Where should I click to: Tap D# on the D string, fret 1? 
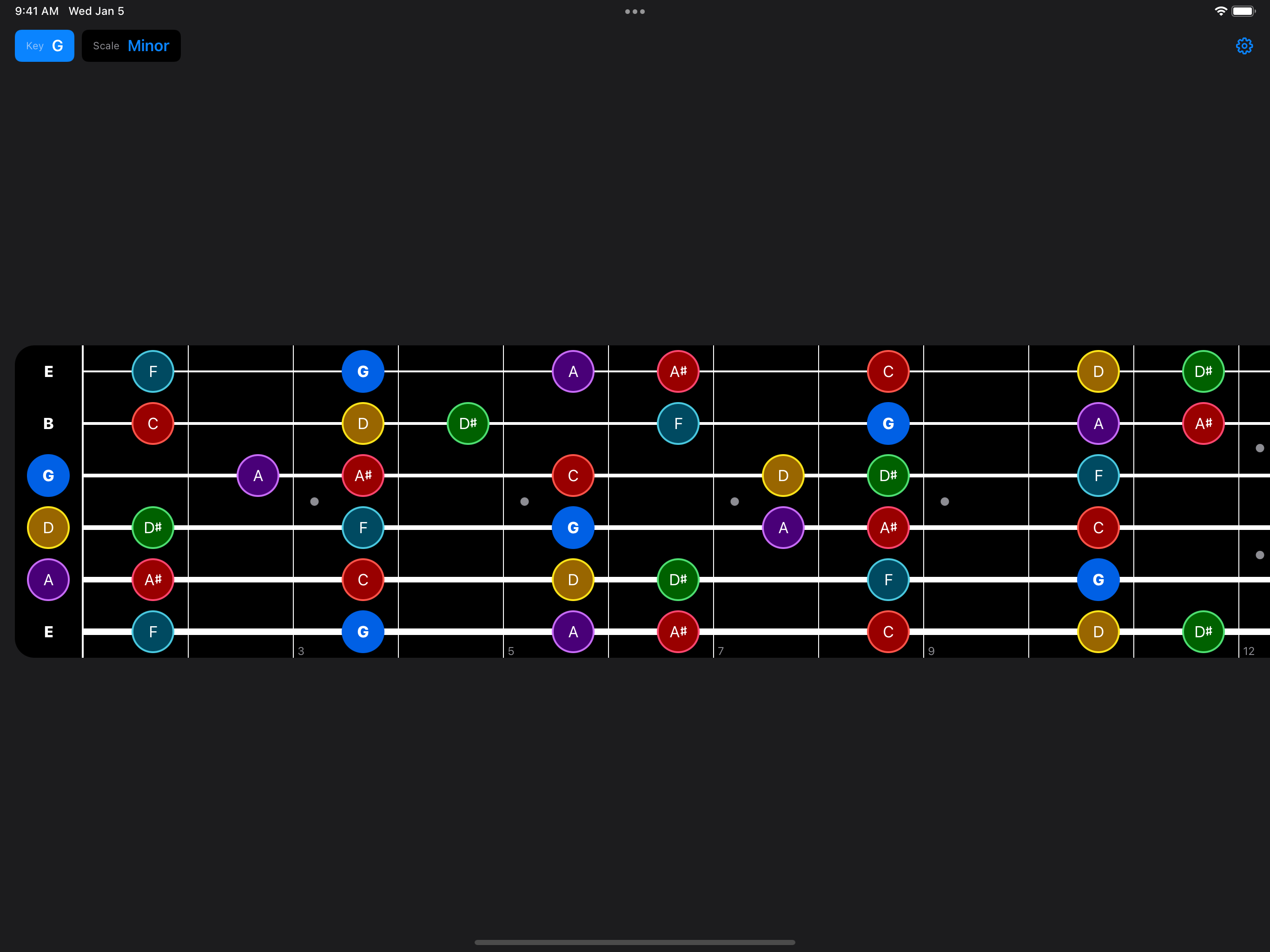pos(153,528)
